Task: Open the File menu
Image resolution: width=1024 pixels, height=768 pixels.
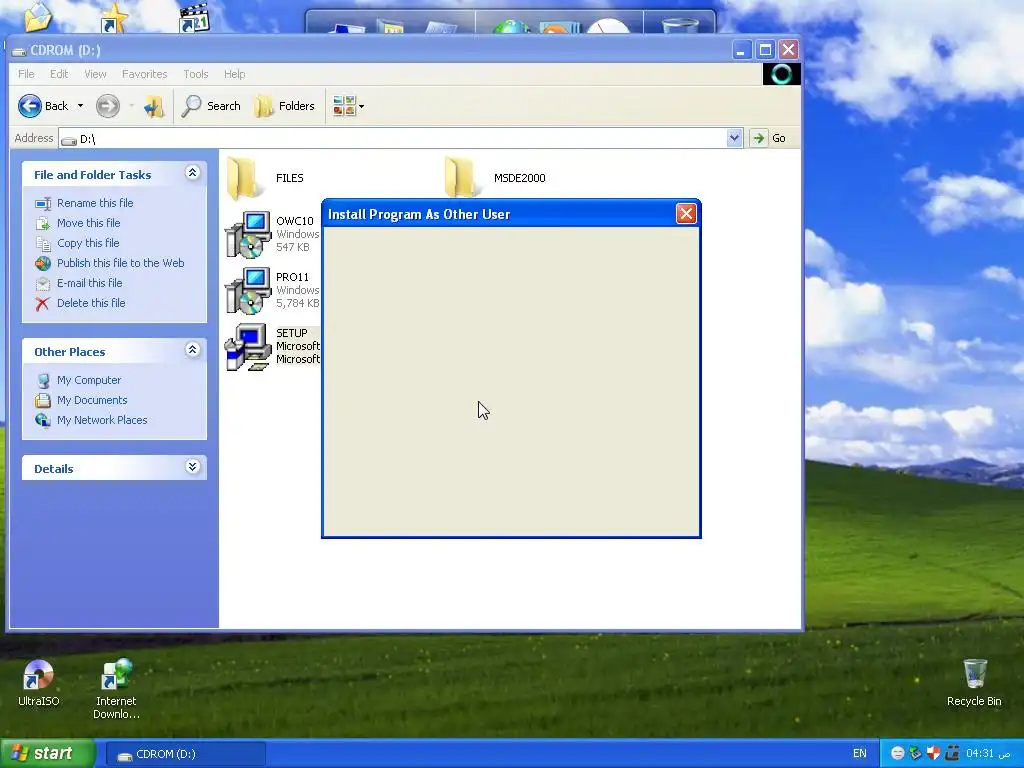Action: point(26,74)
